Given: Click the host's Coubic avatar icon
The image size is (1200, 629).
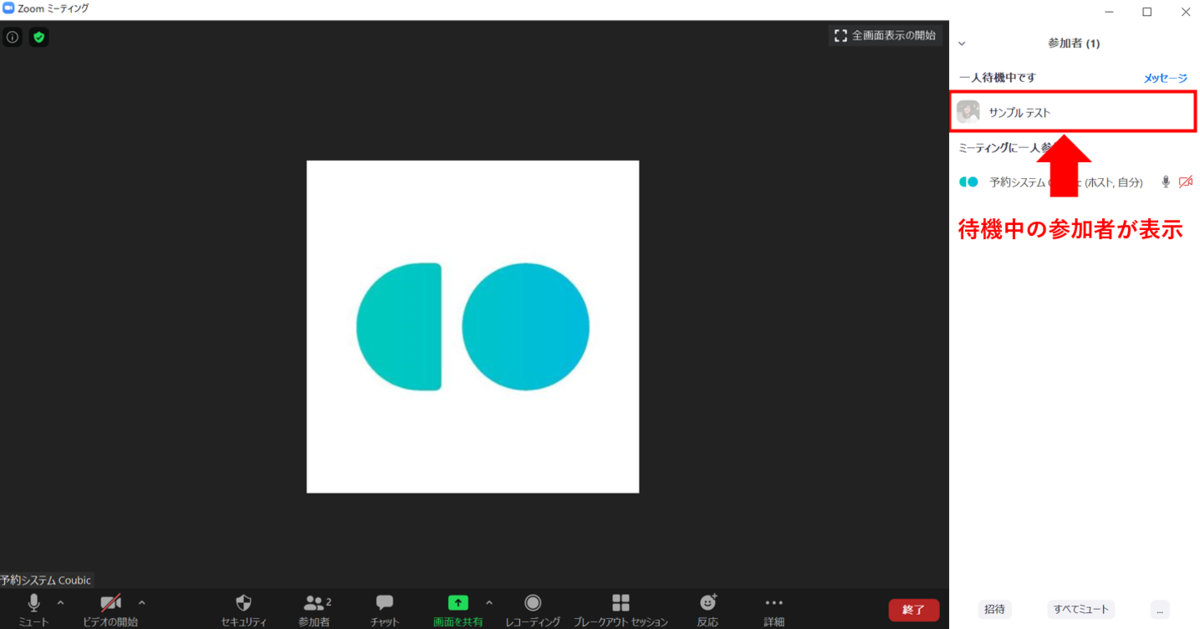Looking at the screenshot, I should (x=968, y=182).
